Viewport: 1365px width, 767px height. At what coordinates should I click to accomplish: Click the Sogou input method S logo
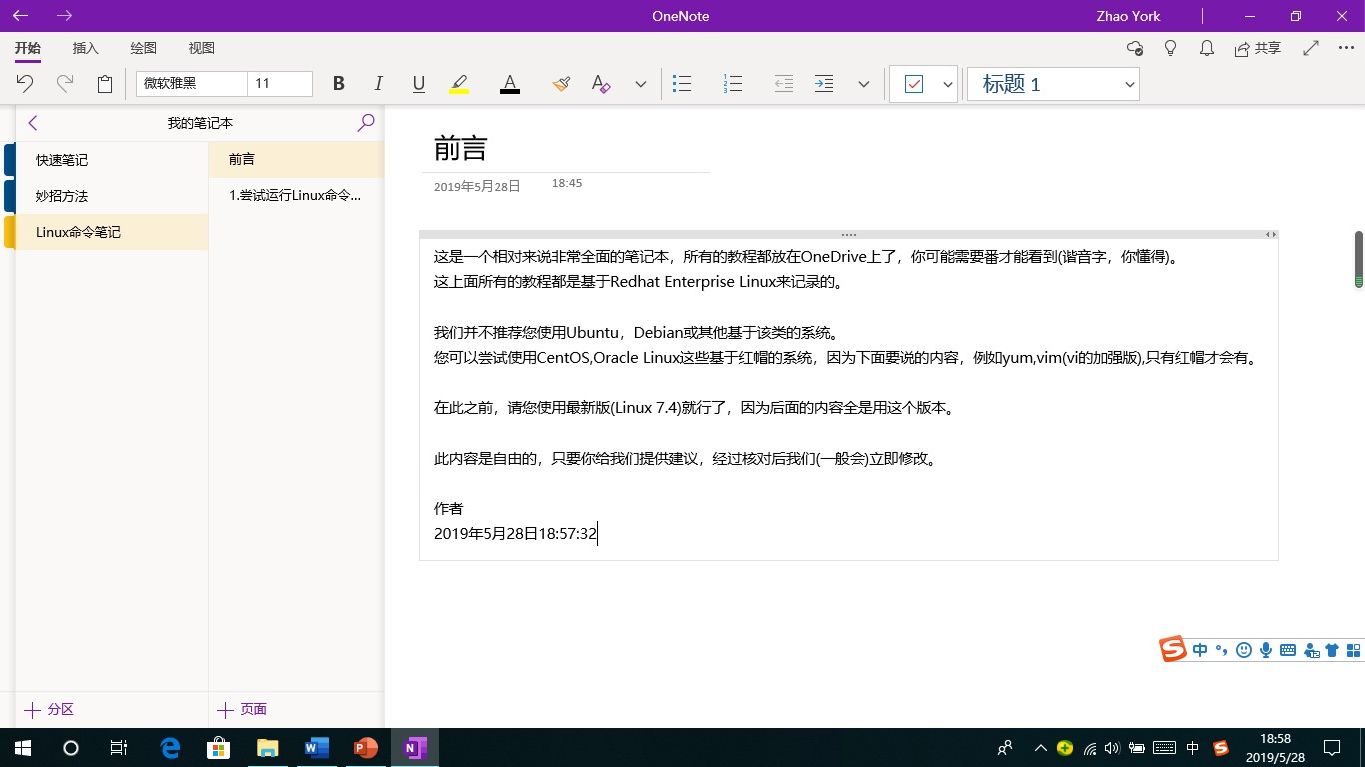coord(1173,649)
